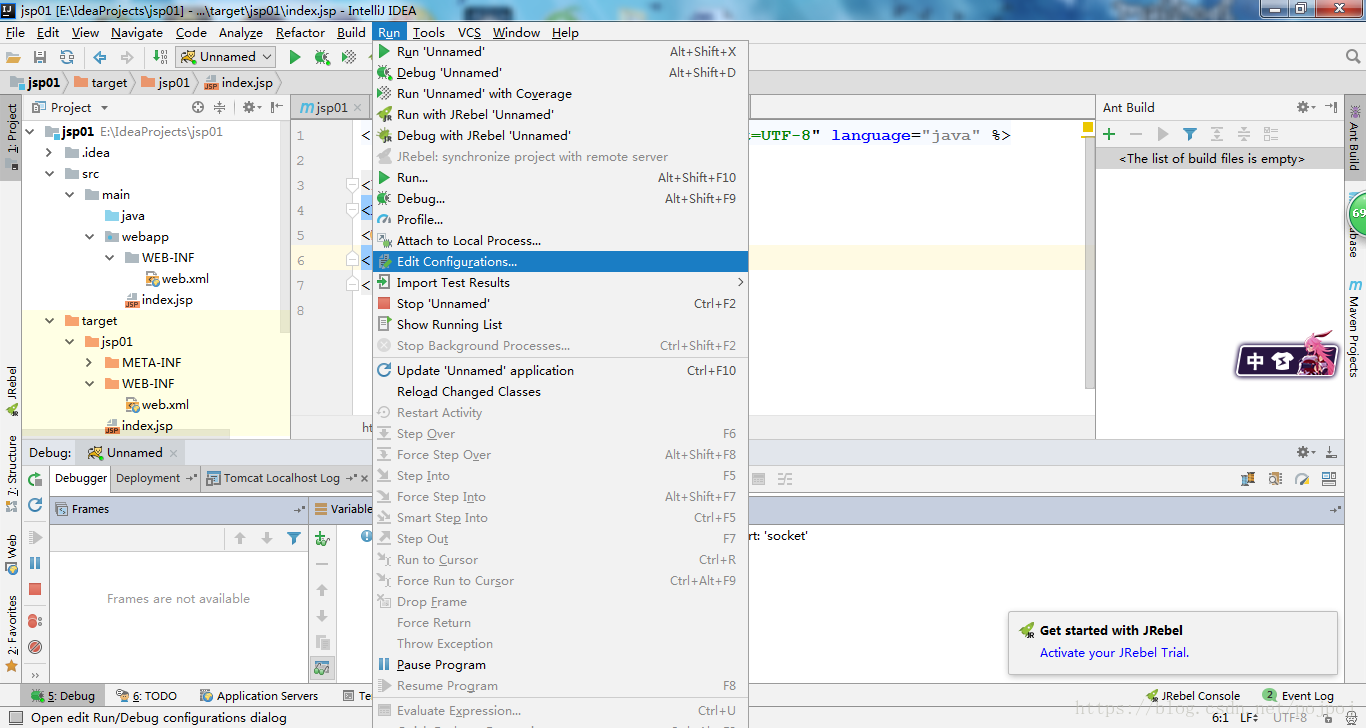
Task: Click green plus Add icon in Ant Build
Action: point(1109,134)
